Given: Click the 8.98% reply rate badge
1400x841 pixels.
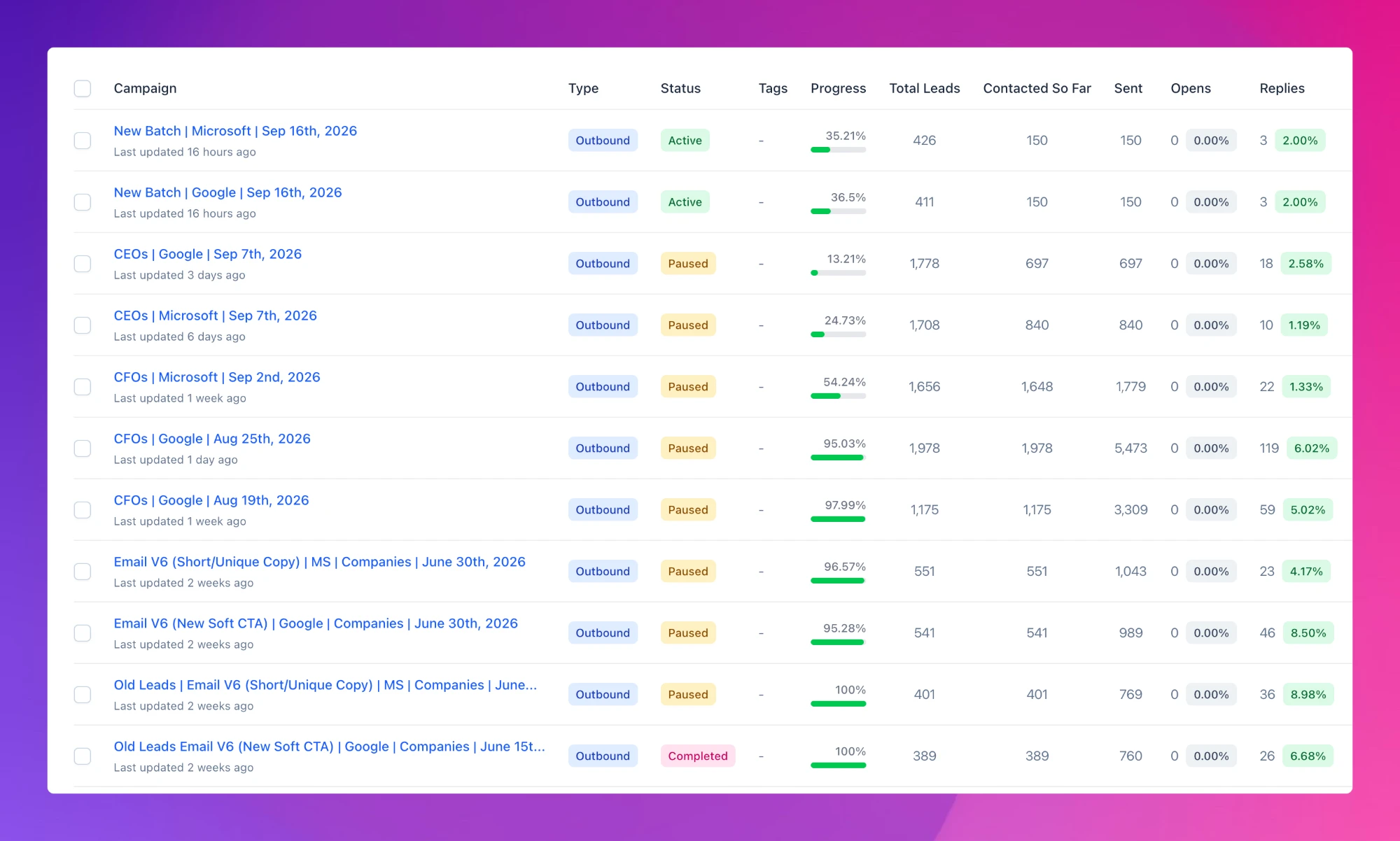Looking at the screenshot, I should 1308,695.
